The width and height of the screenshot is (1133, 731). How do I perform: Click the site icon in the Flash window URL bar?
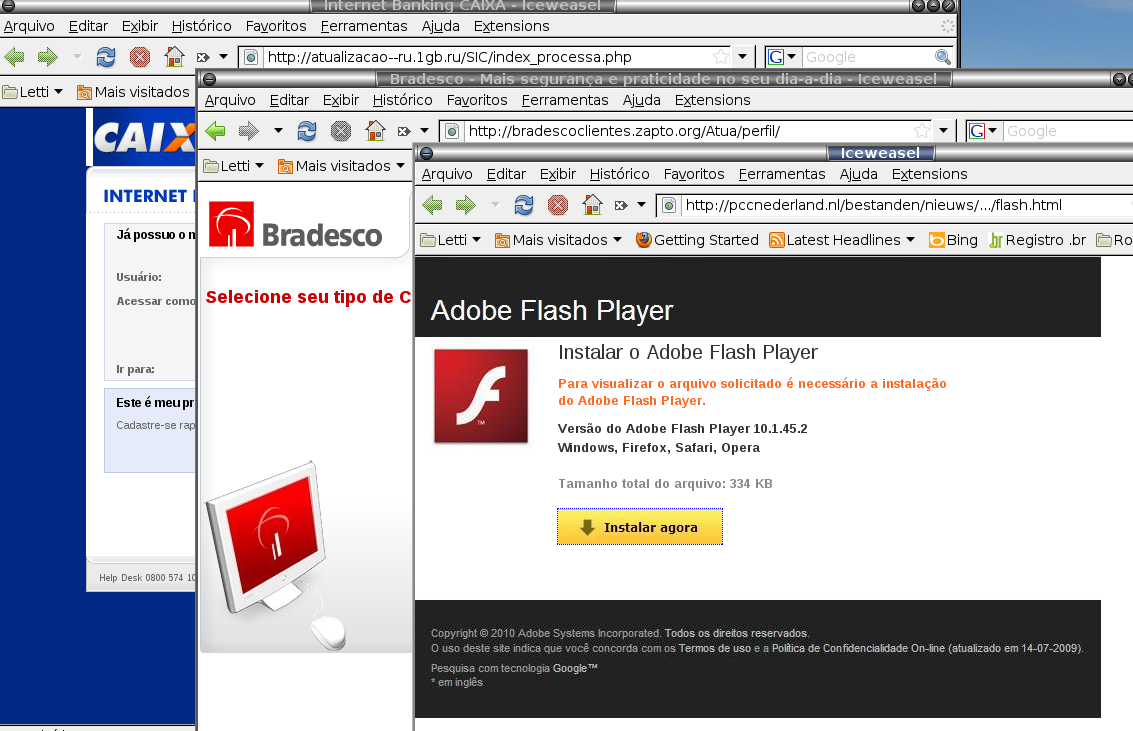tap(669, 205)
